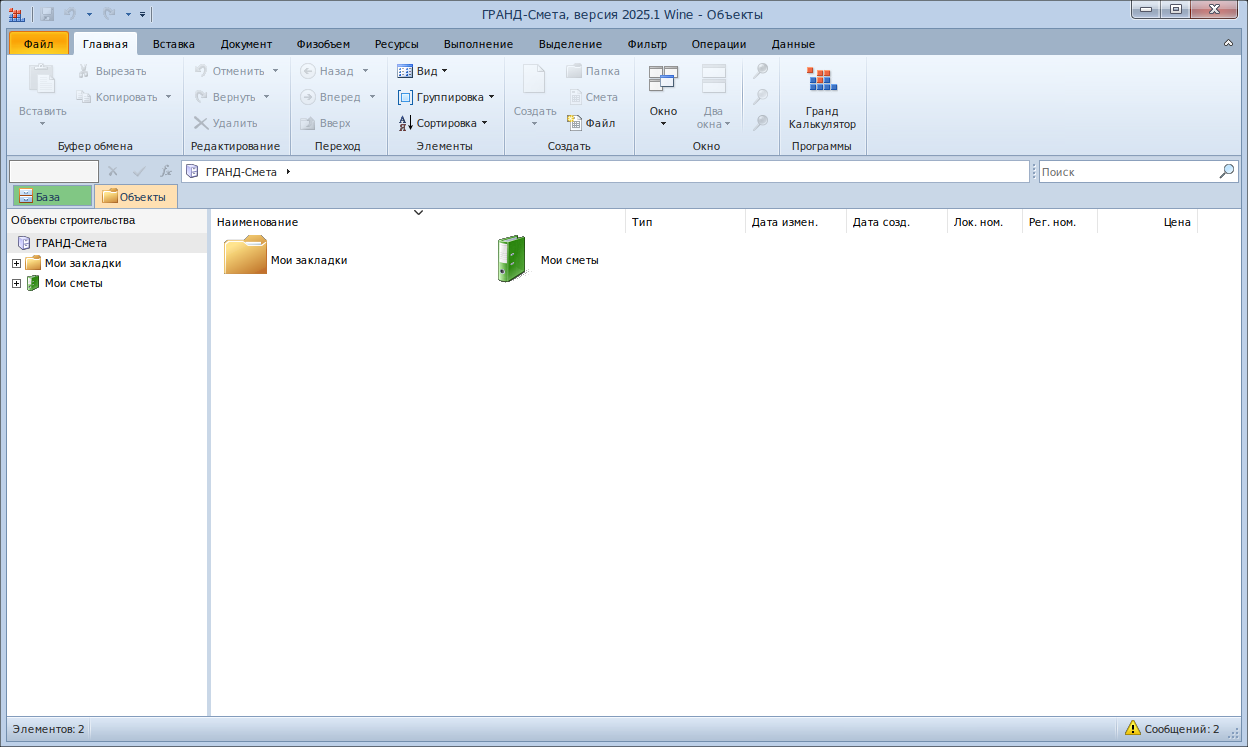This screenshot has height=747, width=1248.
Task: Open the Сортировка dropdown
Action: coord(442,123)
